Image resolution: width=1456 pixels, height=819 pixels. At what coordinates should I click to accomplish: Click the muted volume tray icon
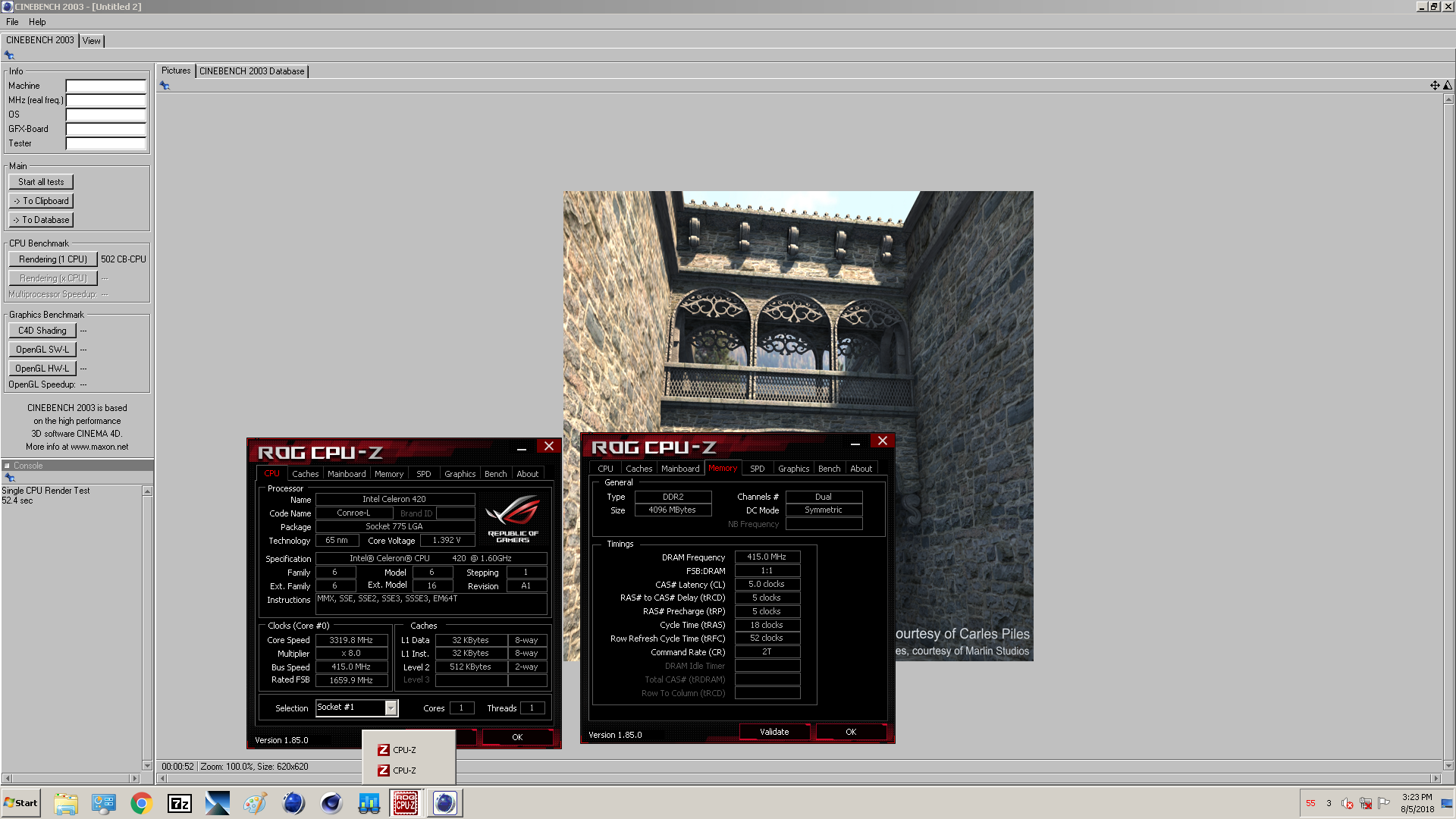click(1348, 803)
